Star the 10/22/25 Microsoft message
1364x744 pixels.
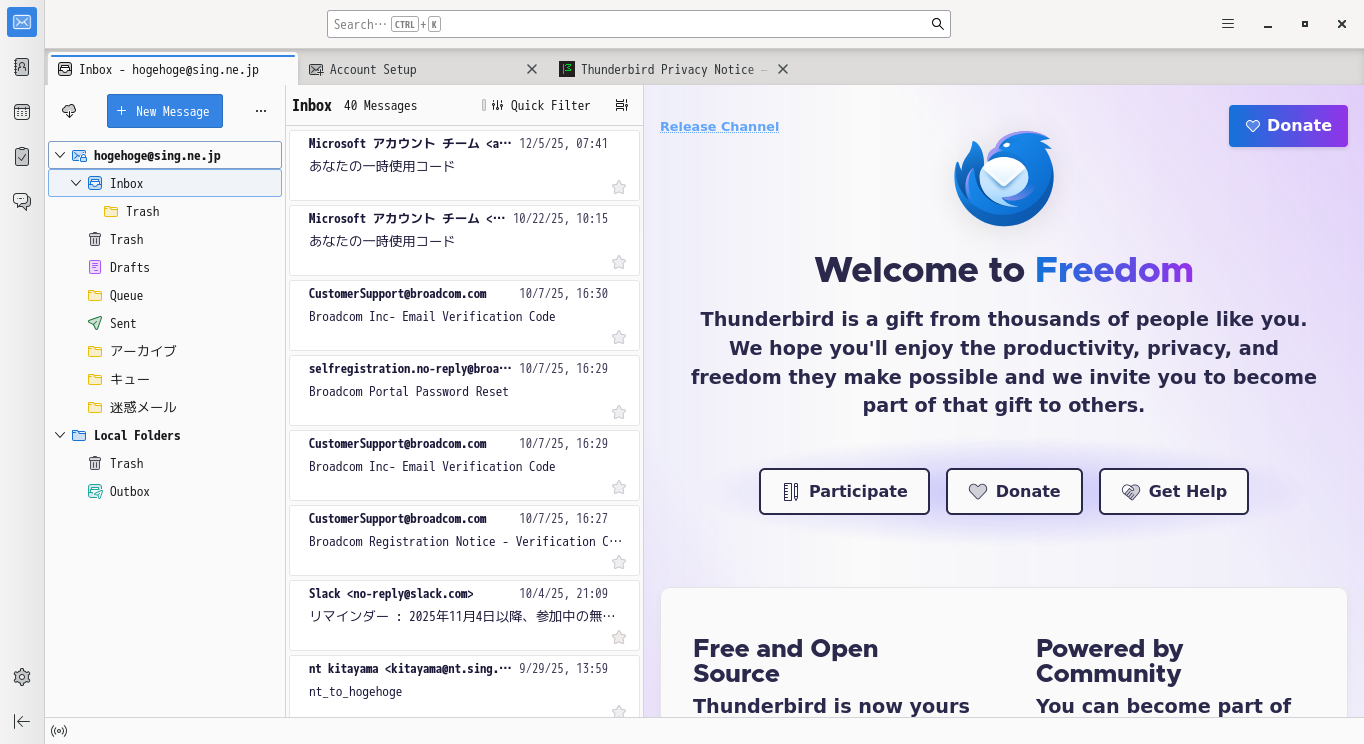[619, 262]
